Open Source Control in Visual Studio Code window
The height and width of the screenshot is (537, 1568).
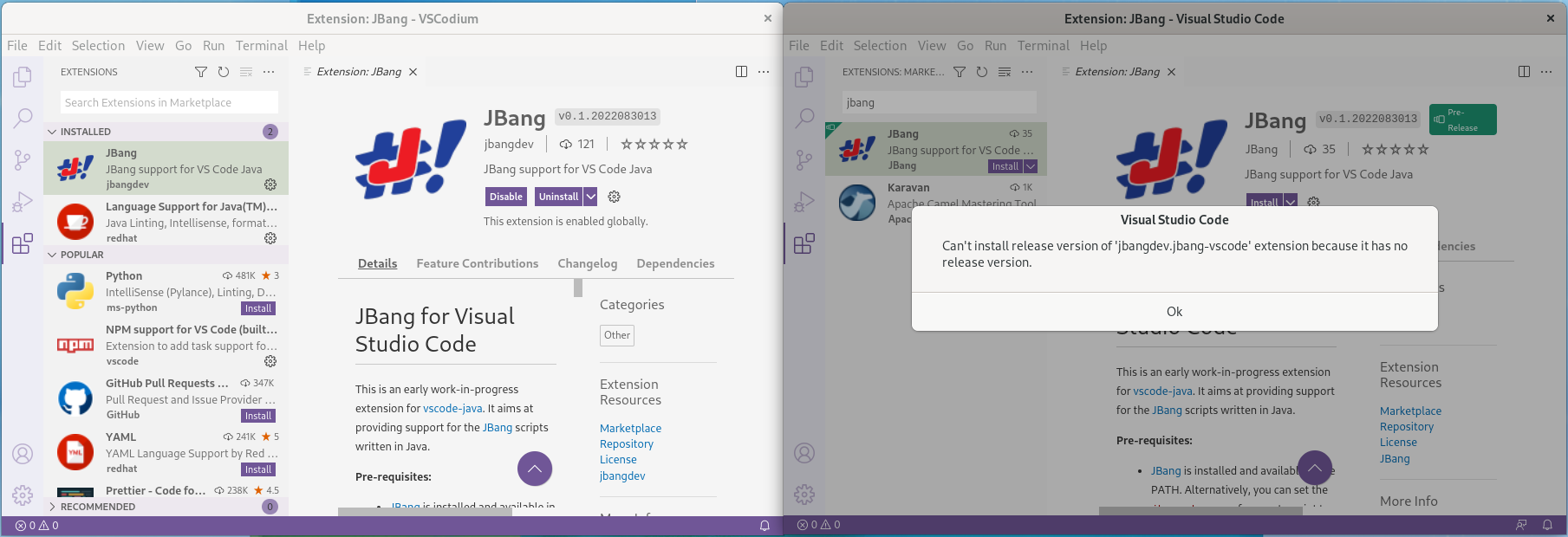click(x=804, y=159)
